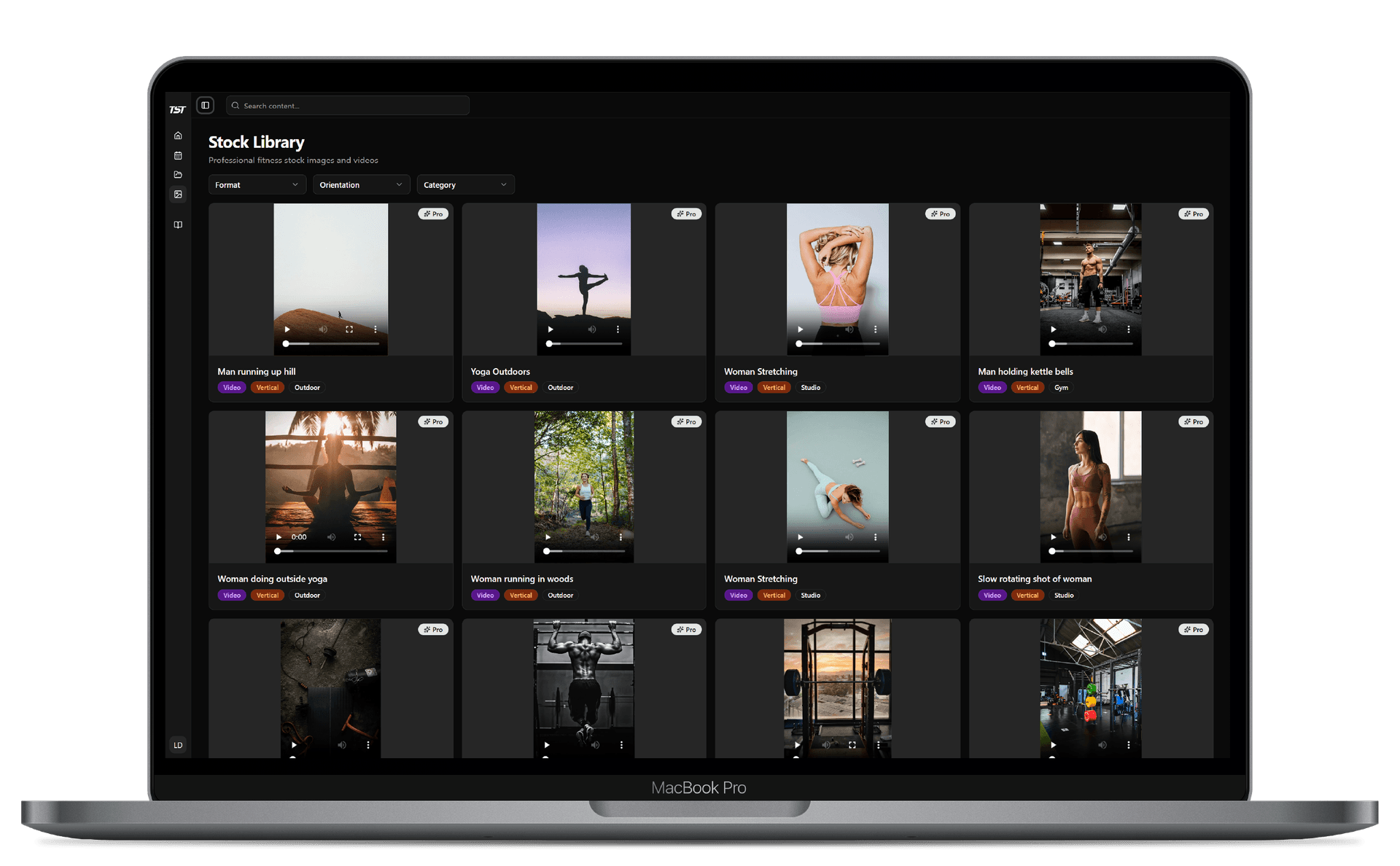The image size is (1400, 866).
Task: Select the Vertical tag under Yoga Outdoors
Action: click(521, 387)
